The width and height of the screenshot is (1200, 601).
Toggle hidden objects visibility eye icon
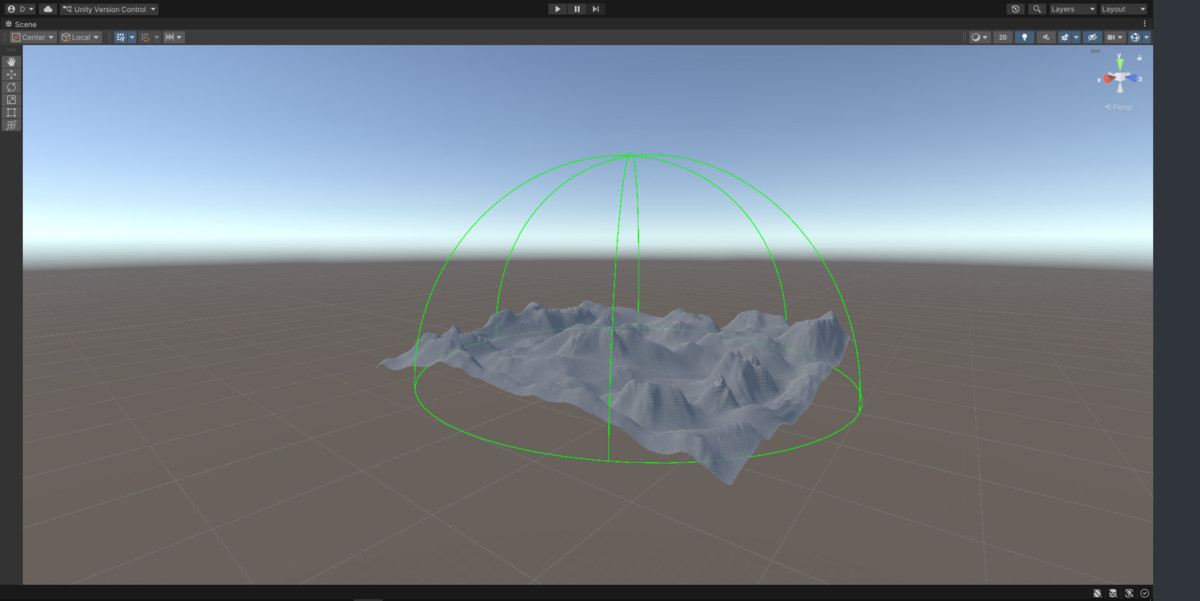(x=1092, y=37)
